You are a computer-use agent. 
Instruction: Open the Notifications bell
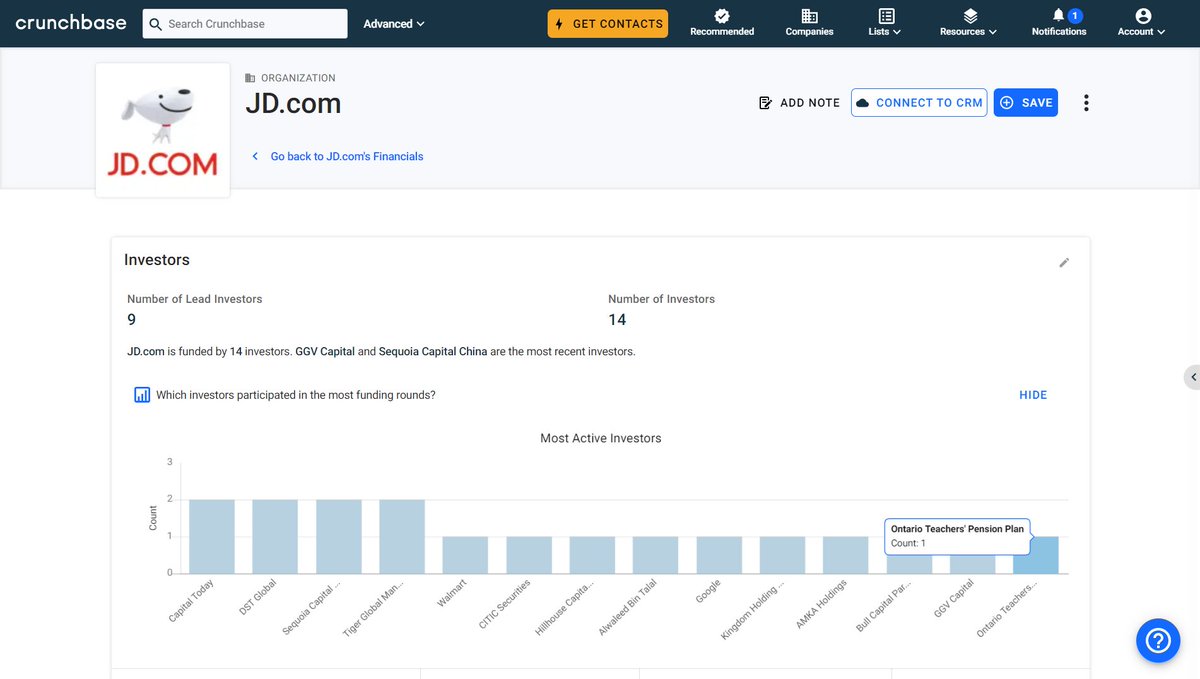(1059, 22)
